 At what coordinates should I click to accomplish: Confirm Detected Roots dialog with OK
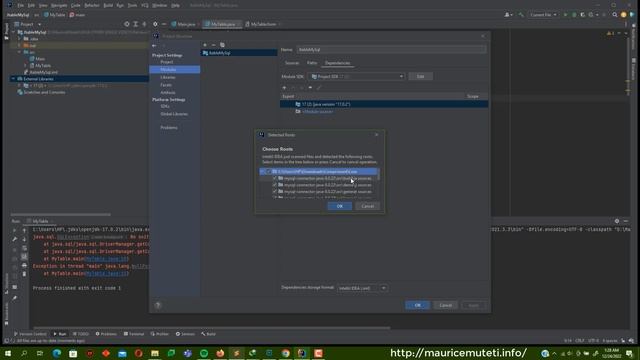point(340,206)
